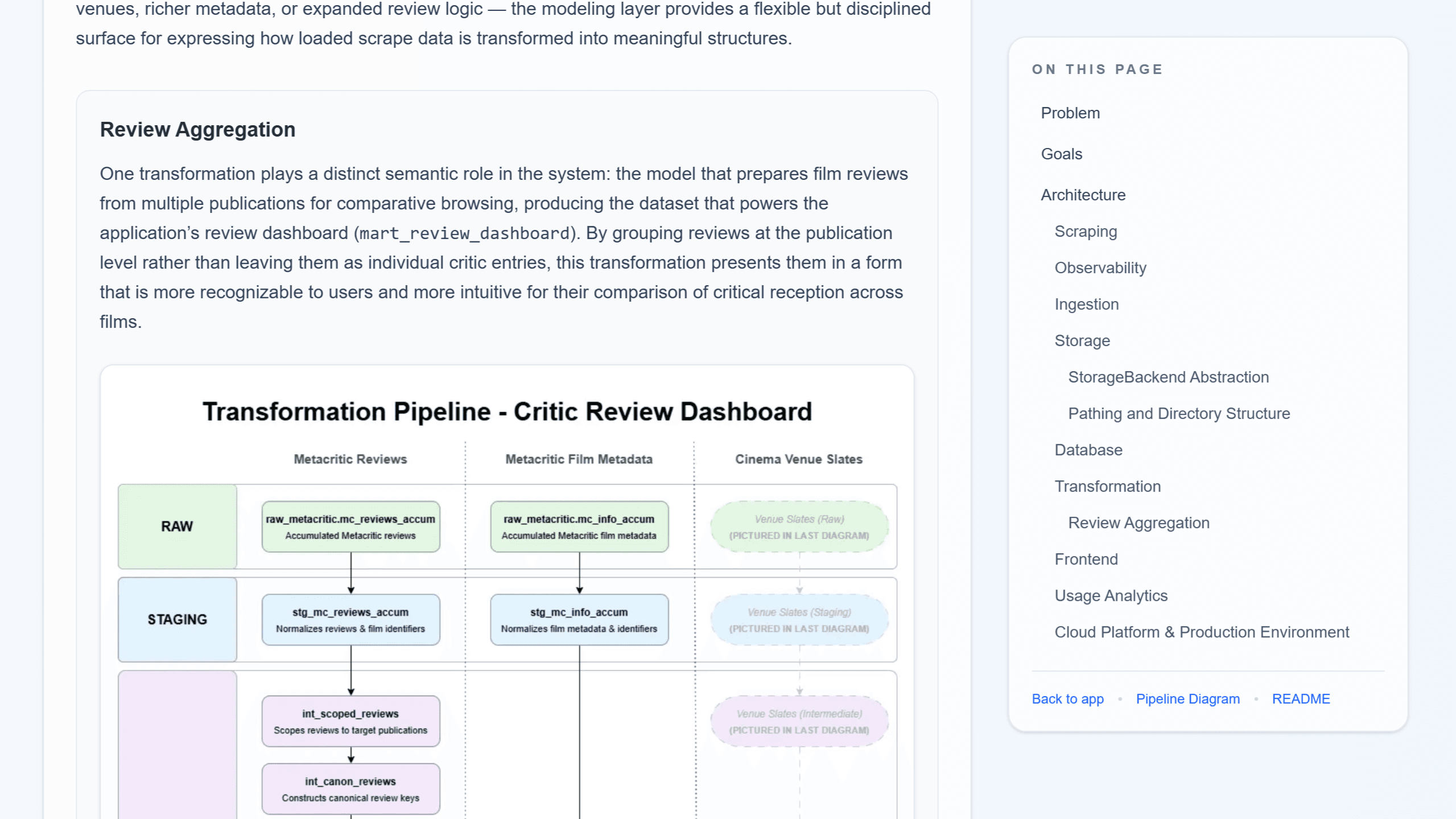The height and width of the screenshot is (819, 1456).
Task: Click the Review Aggregation heading
Action: click(197, 130)
